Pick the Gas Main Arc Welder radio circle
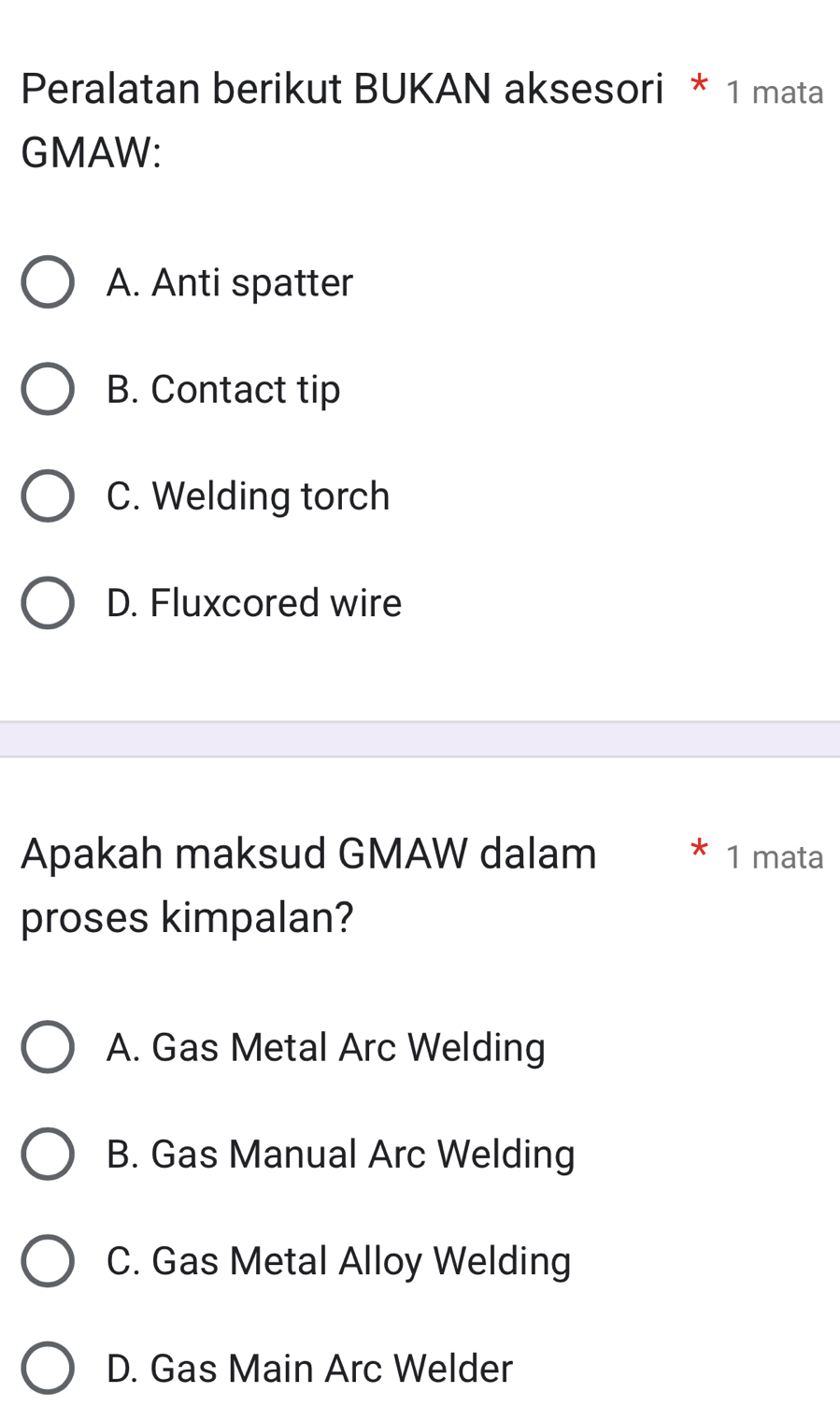 pos(48,1368)
